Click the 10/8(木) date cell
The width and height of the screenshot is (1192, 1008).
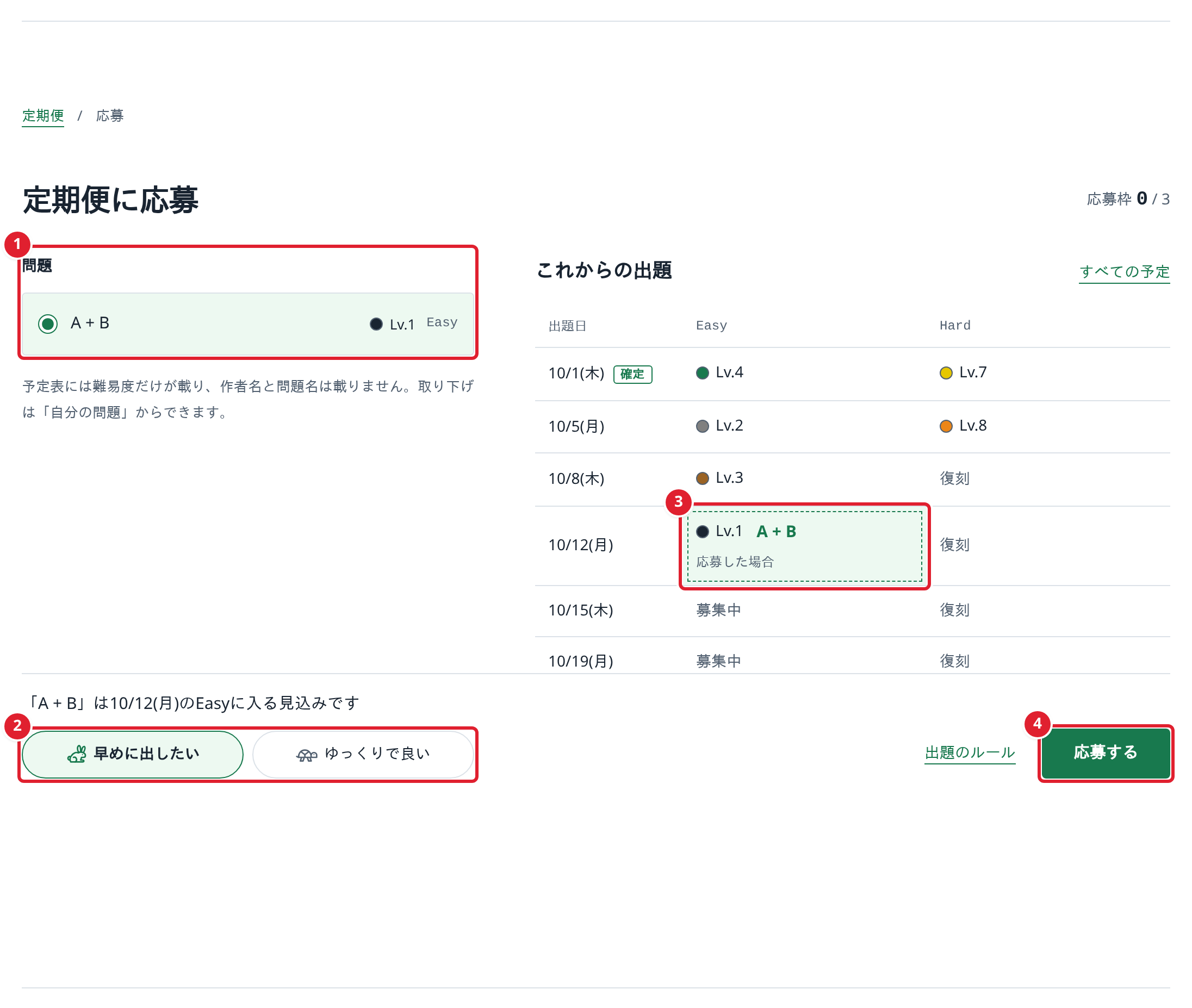[x=576, y=478]
